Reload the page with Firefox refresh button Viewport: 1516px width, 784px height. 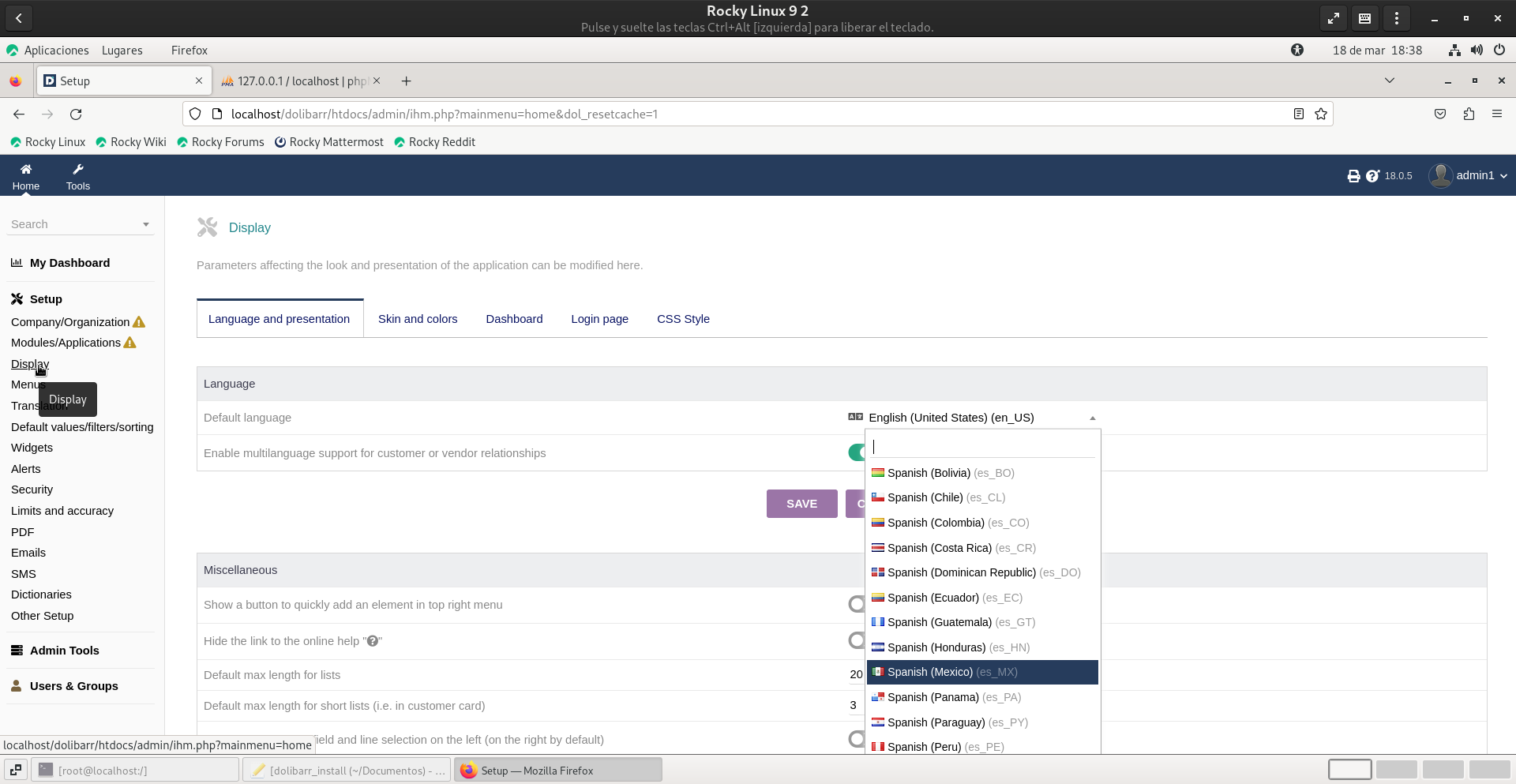[x=76, y=114]
